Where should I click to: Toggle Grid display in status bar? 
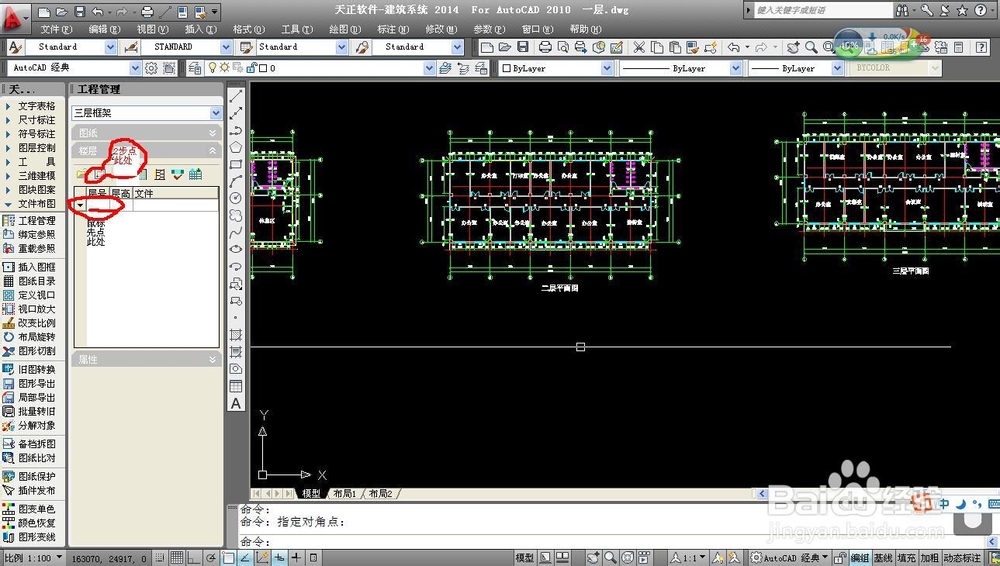[x=177, y=558]
